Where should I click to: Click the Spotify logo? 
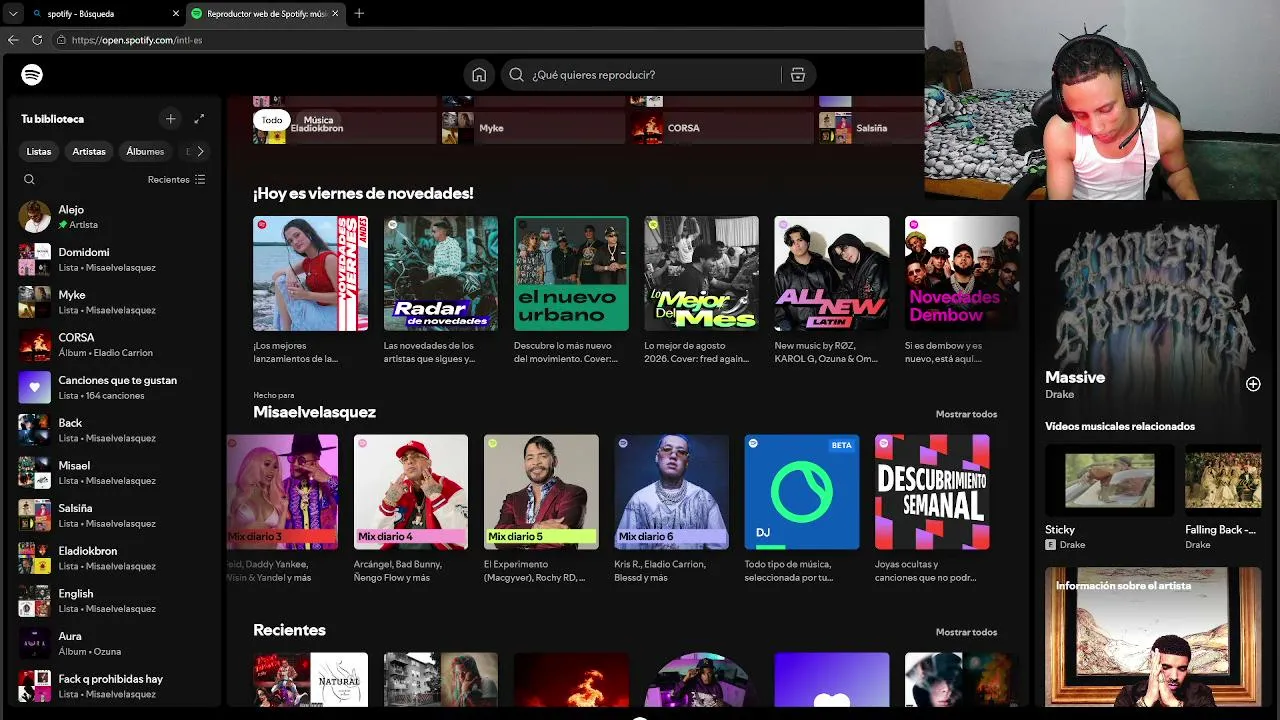tap(32, 75)
